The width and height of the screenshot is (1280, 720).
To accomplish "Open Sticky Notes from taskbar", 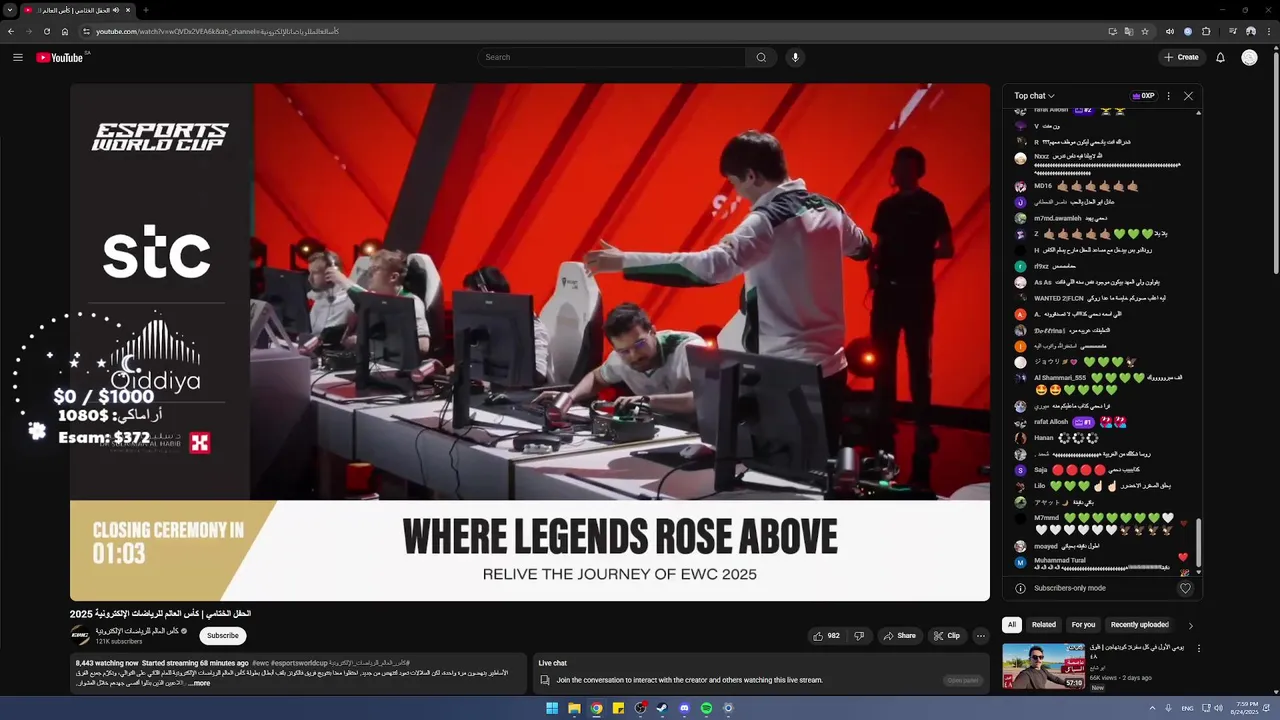I will click(x=618, y=708).
